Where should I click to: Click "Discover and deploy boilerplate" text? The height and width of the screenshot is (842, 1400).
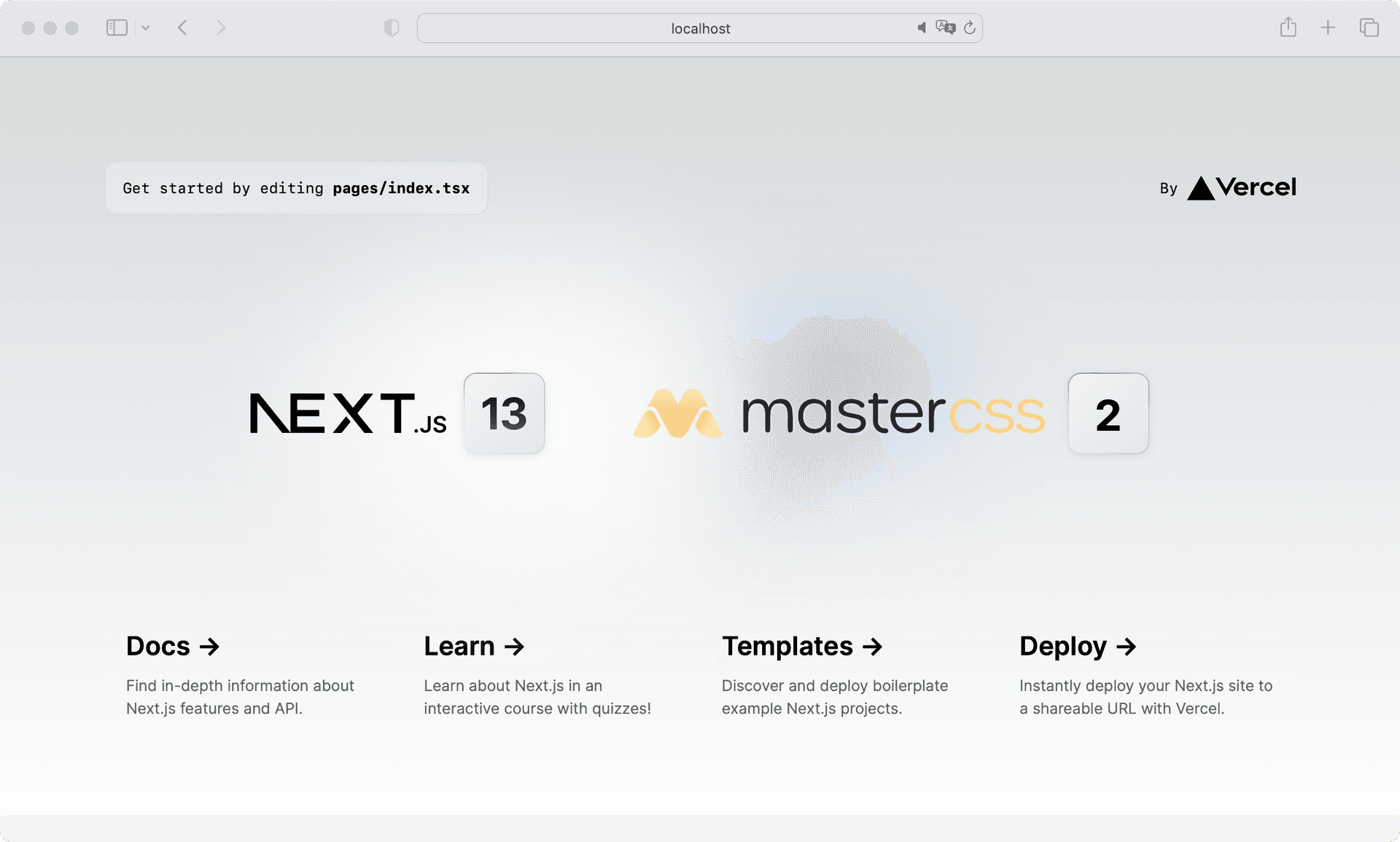[x=835, y=685]
